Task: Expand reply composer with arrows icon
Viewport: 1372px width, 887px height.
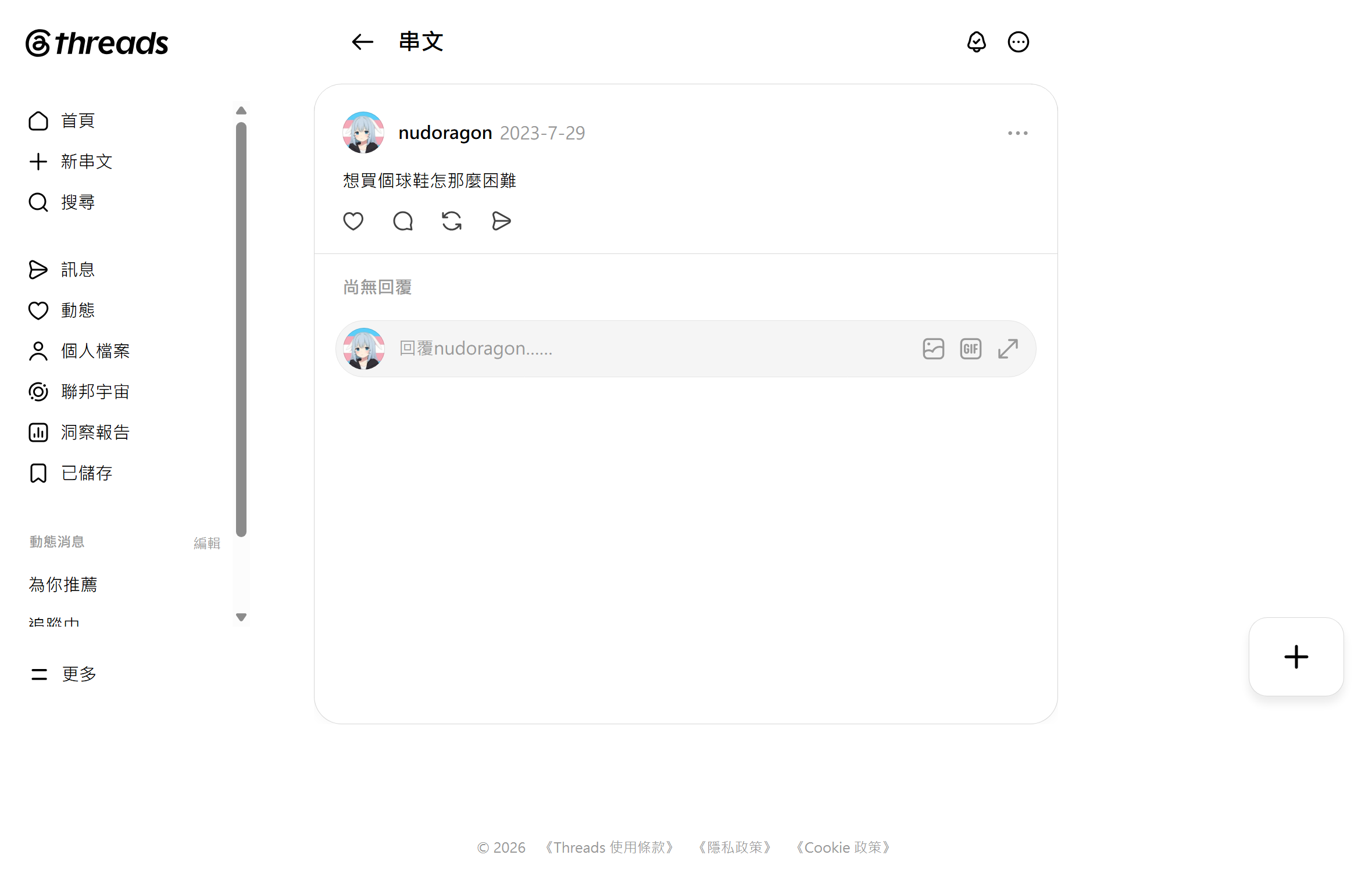Action: [1007, 349]
